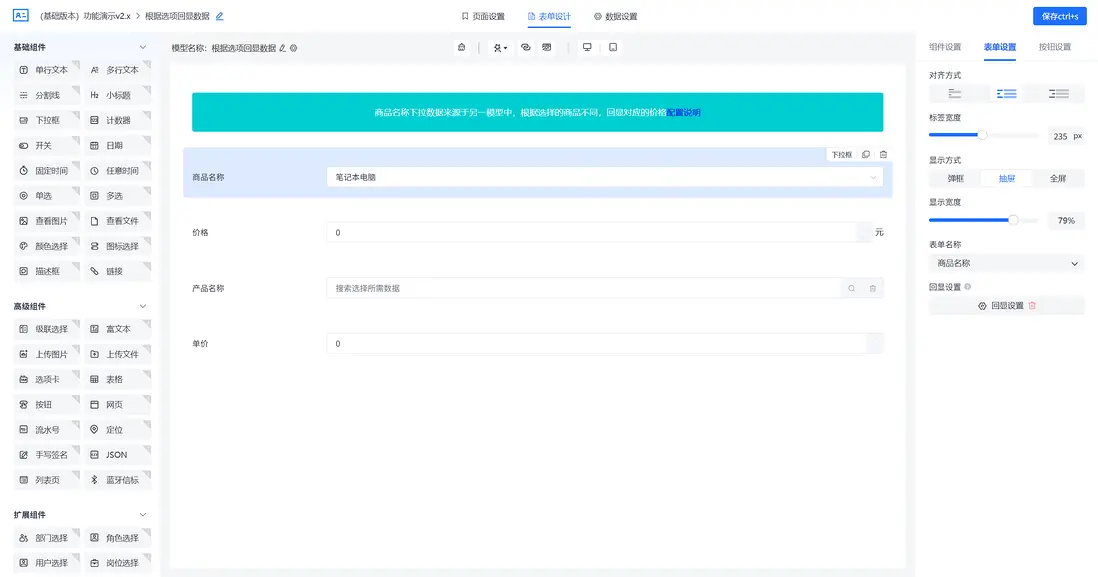This screenshot has width=1098, height=577.
Task: Adjust the 显示宽度 slider
Action: pos(1013,220)
